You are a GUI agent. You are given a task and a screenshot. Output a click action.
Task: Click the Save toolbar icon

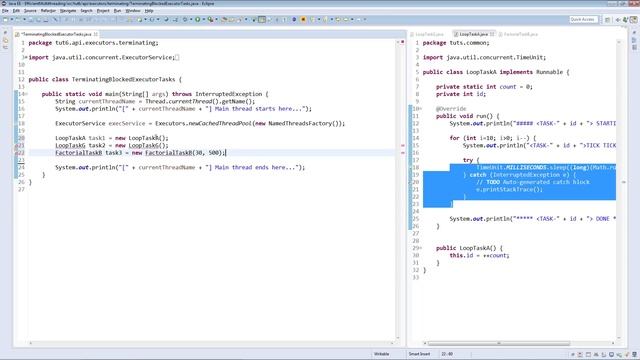pos(31,19)
